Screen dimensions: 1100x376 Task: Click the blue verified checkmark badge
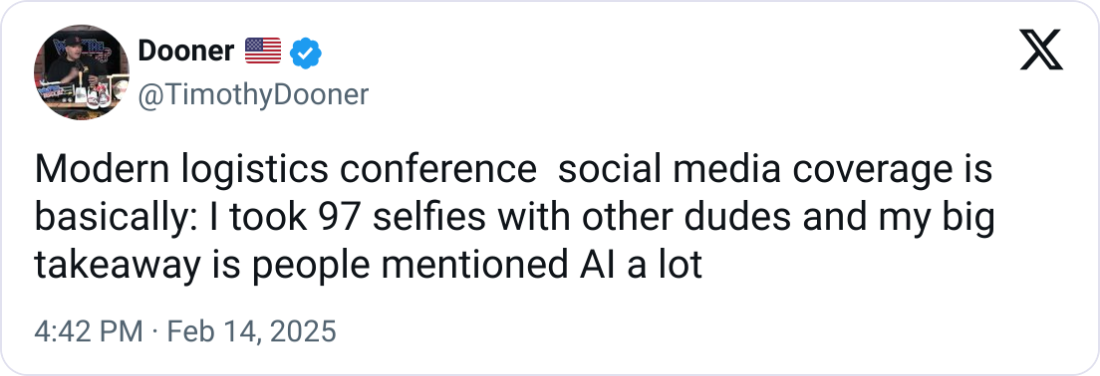pyautogui.click(x=306, y=53)
